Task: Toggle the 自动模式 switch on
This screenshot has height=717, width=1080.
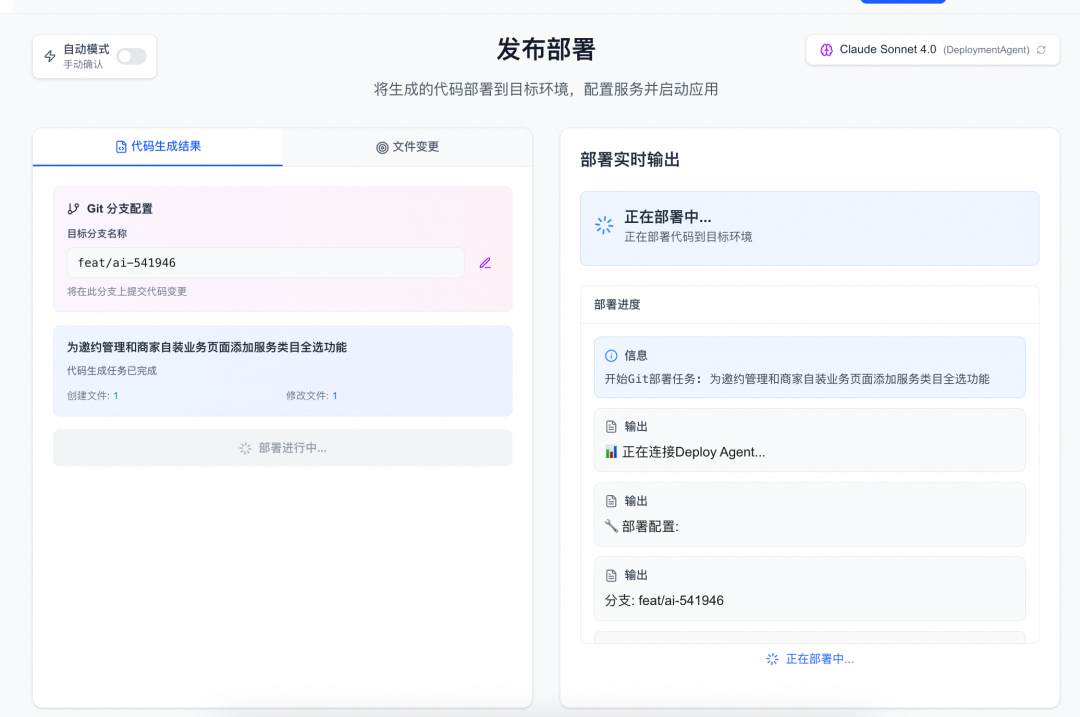Action: (x=131, y=56)
